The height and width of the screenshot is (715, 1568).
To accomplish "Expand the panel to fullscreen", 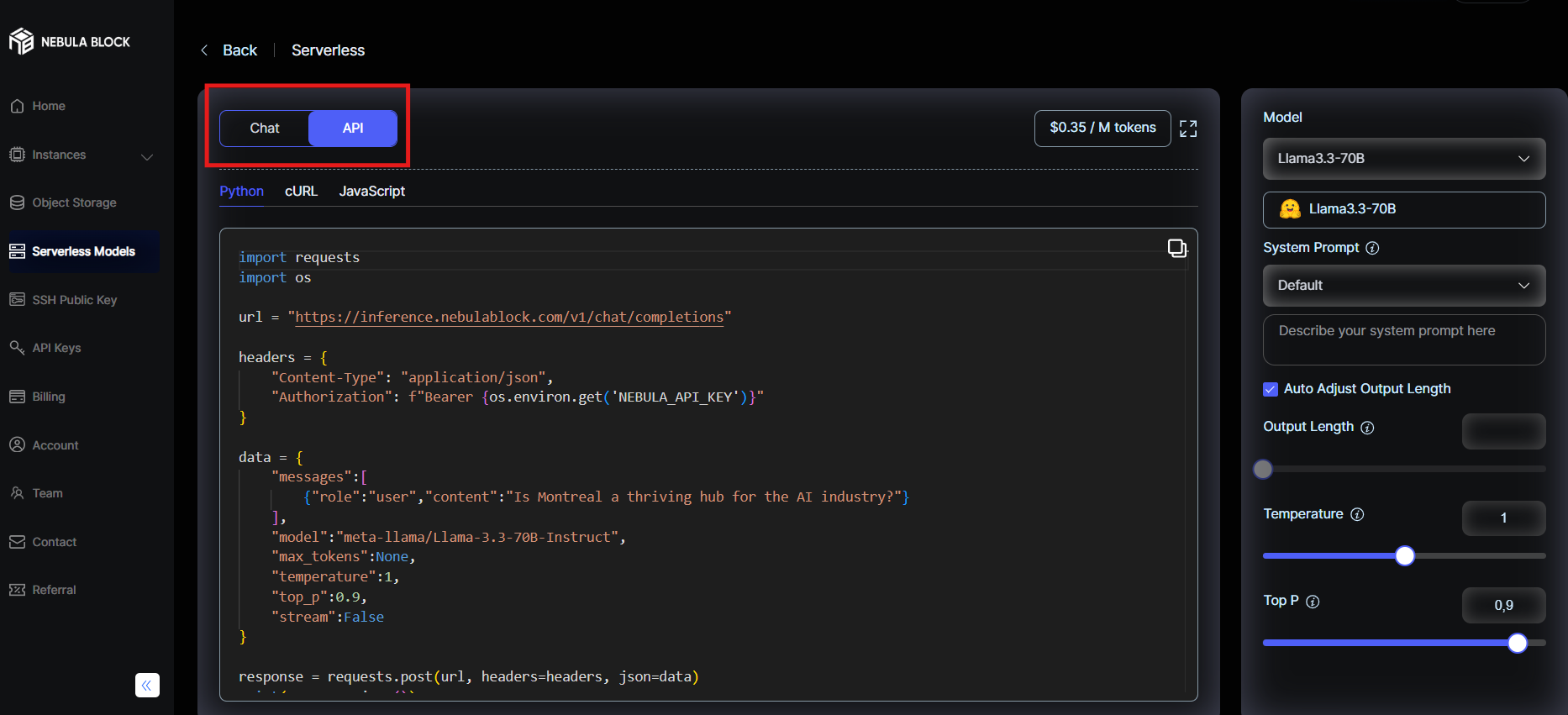I will 1188,129.
